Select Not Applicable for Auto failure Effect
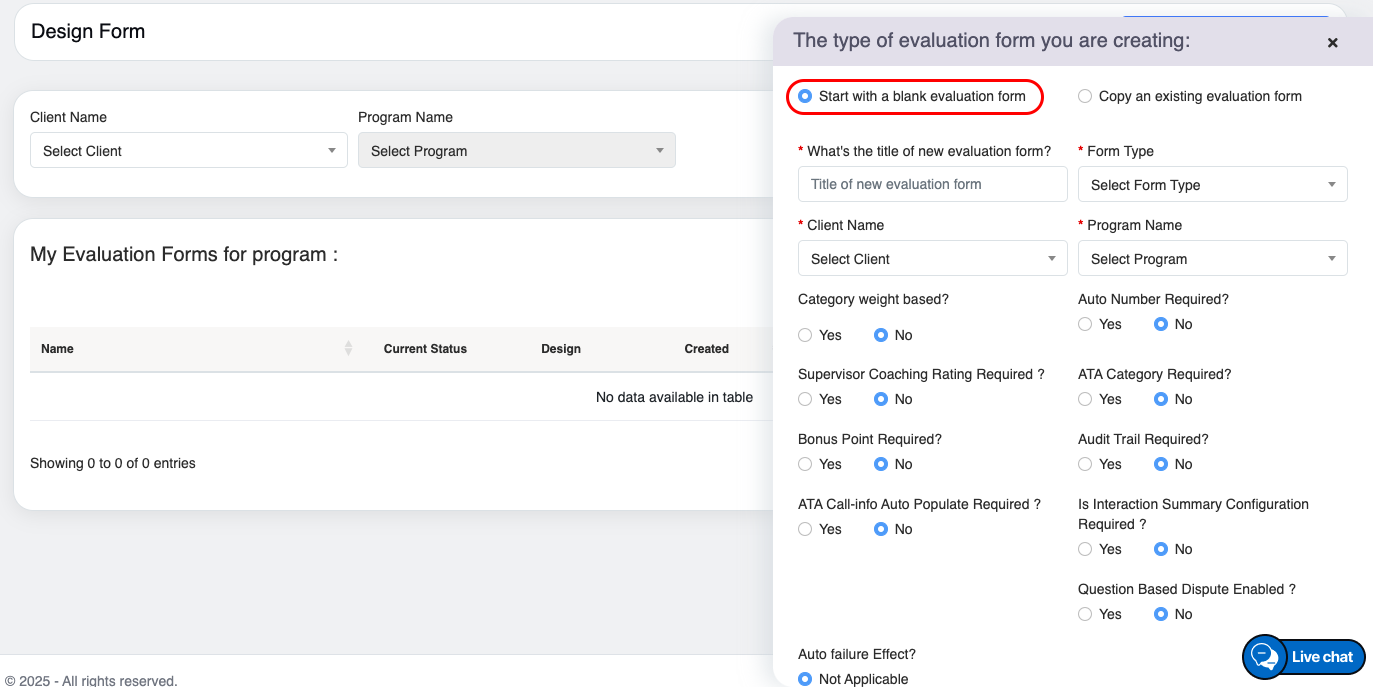 click(x=806, y=679)
